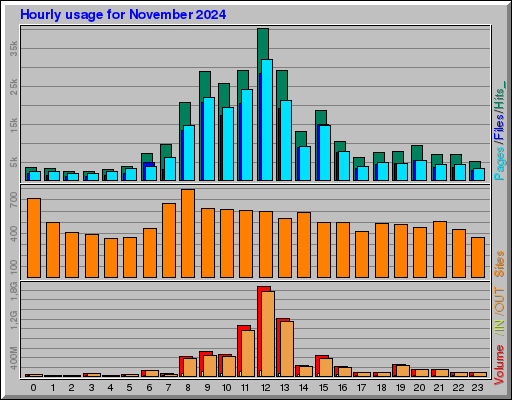Click the '15k' y-axis label
This screenshot has width=512, height=400.
tap(13, 125)
